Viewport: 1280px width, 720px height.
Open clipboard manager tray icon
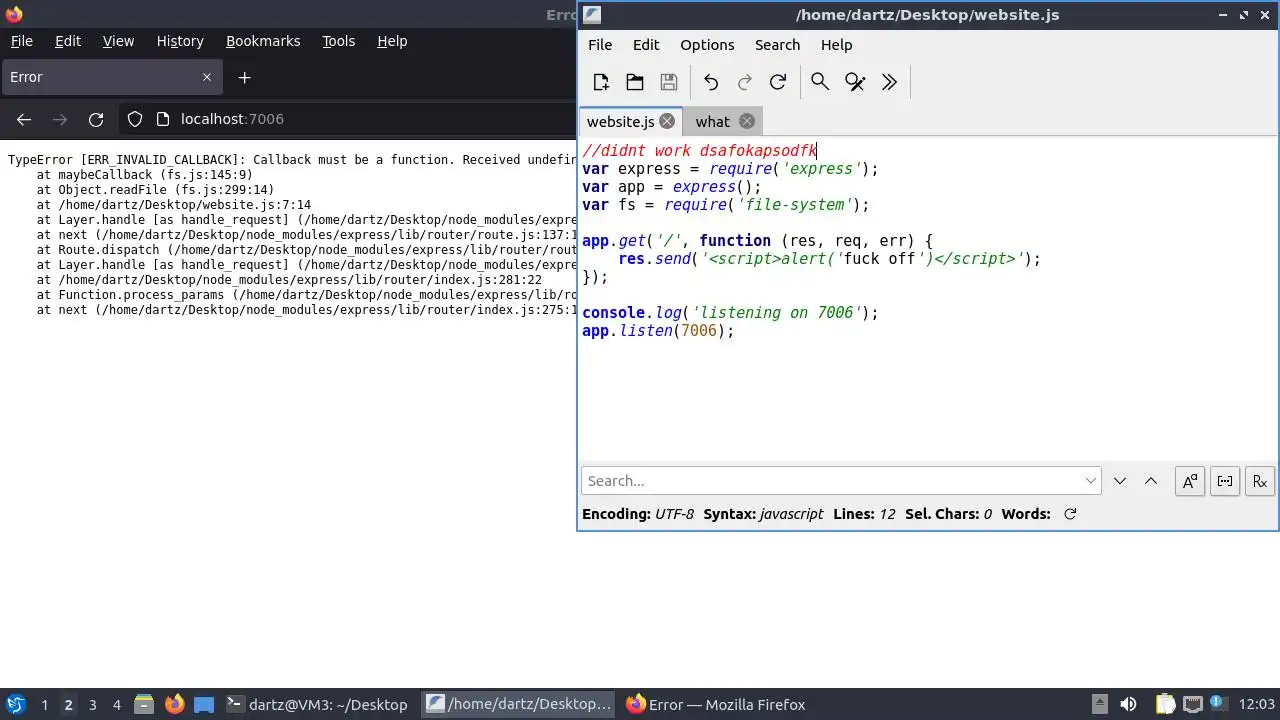click(1165, 704)
